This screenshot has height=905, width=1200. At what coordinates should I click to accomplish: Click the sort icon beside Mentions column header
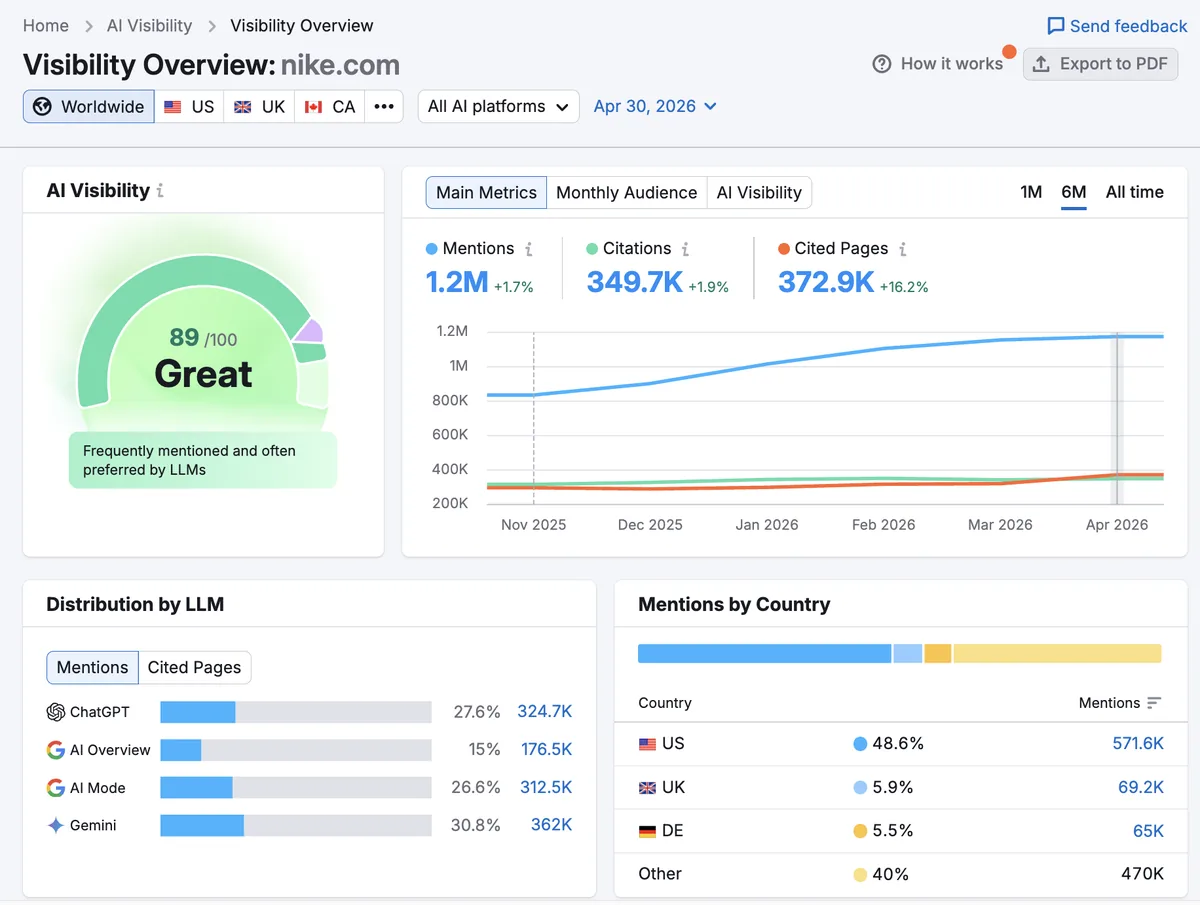point(1154,703)
